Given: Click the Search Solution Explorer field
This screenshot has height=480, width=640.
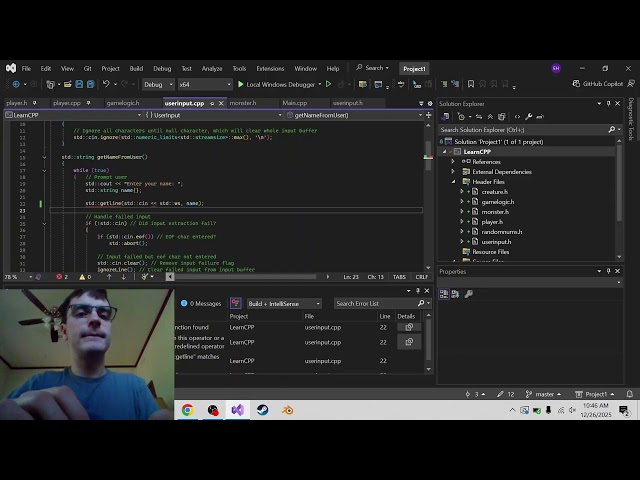Looking at the screenshot, I should [x=529, y=130].
